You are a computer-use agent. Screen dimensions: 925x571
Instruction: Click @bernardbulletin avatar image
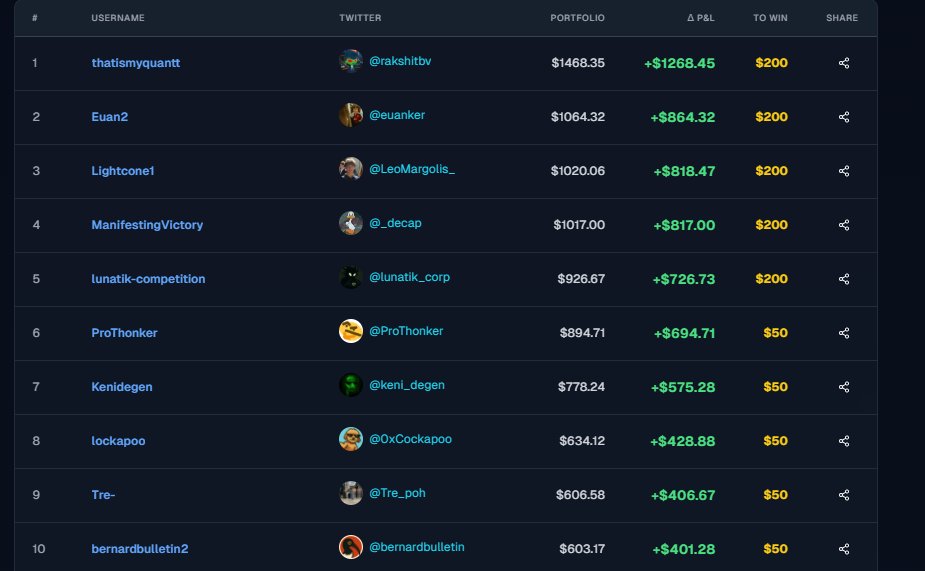(x=350, y=547)
